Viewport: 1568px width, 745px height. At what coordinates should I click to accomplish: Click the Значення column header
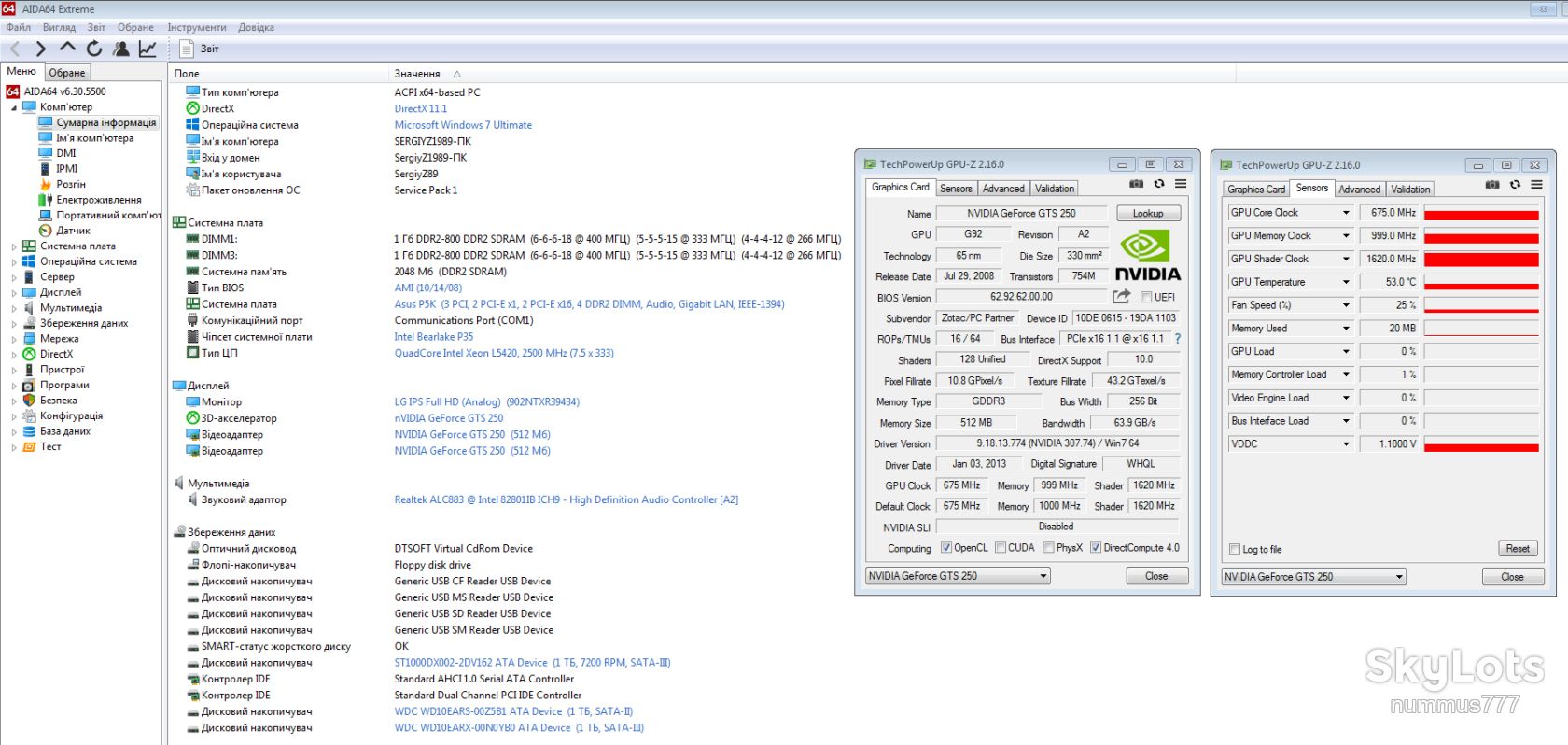[417, 74]
